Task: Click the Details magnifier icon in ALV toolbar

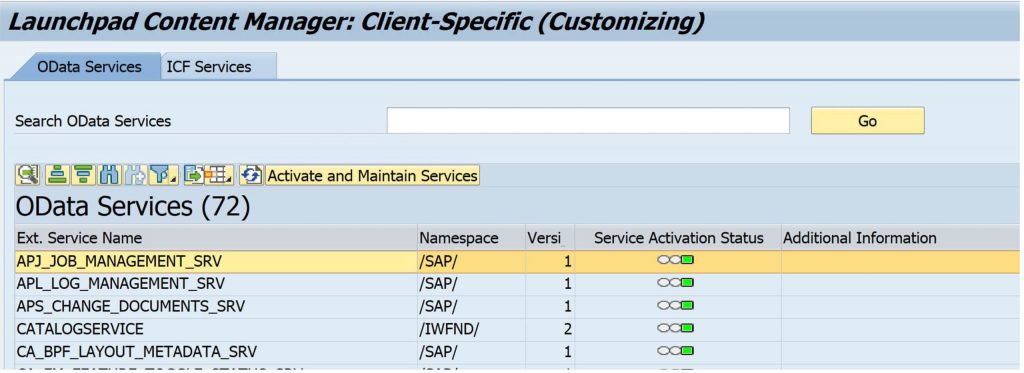Action: click(x=27, y=175)
